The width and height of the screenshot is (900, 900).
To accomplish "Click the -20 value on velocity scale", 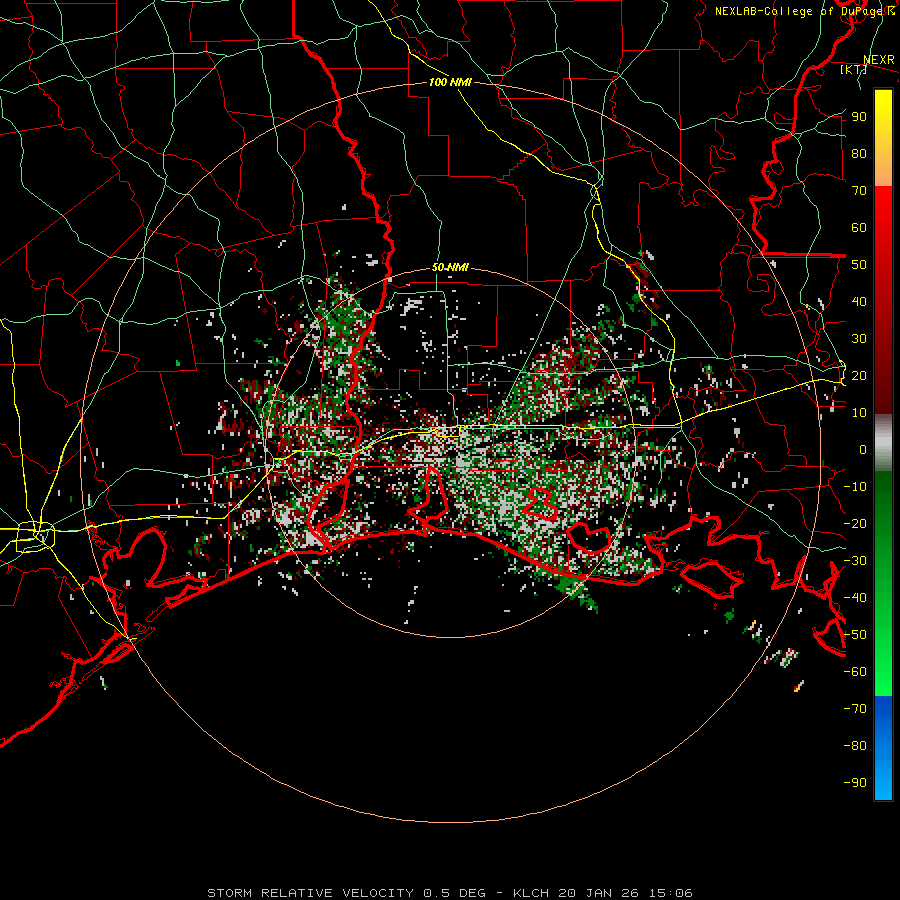I will 855,523.
